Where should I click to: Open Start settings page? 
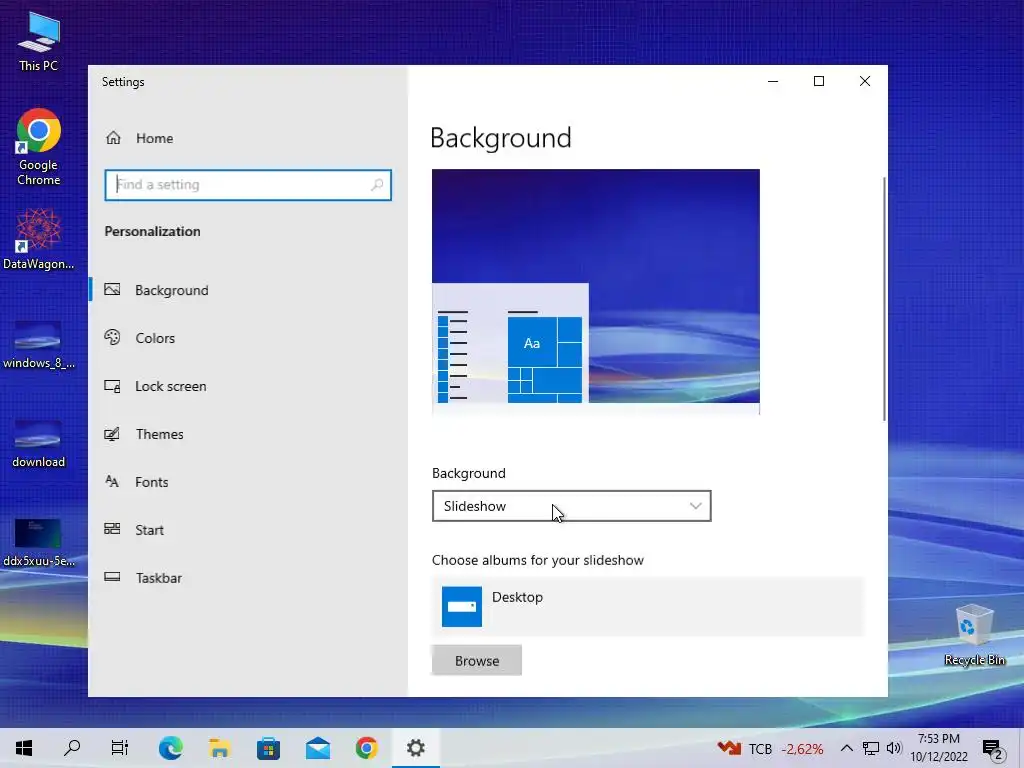click(x=248, y=530)
